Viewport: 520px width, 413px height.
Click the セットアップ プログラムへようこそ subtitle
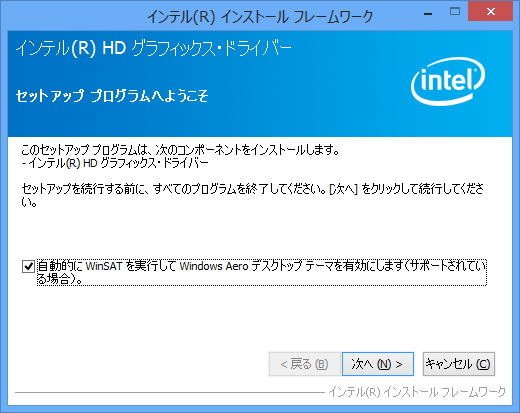point(112,96)
